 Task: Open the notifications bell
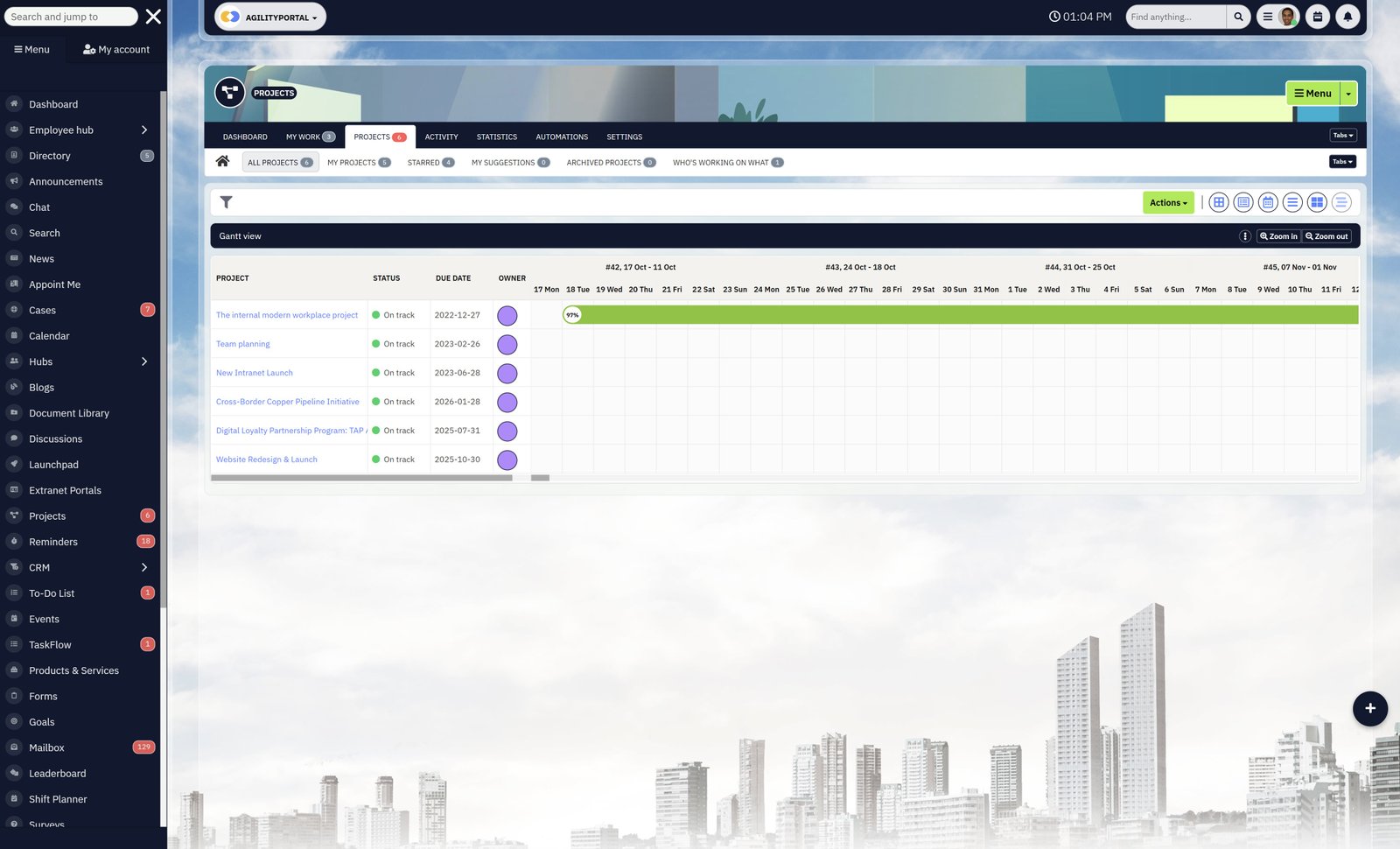1347,16
